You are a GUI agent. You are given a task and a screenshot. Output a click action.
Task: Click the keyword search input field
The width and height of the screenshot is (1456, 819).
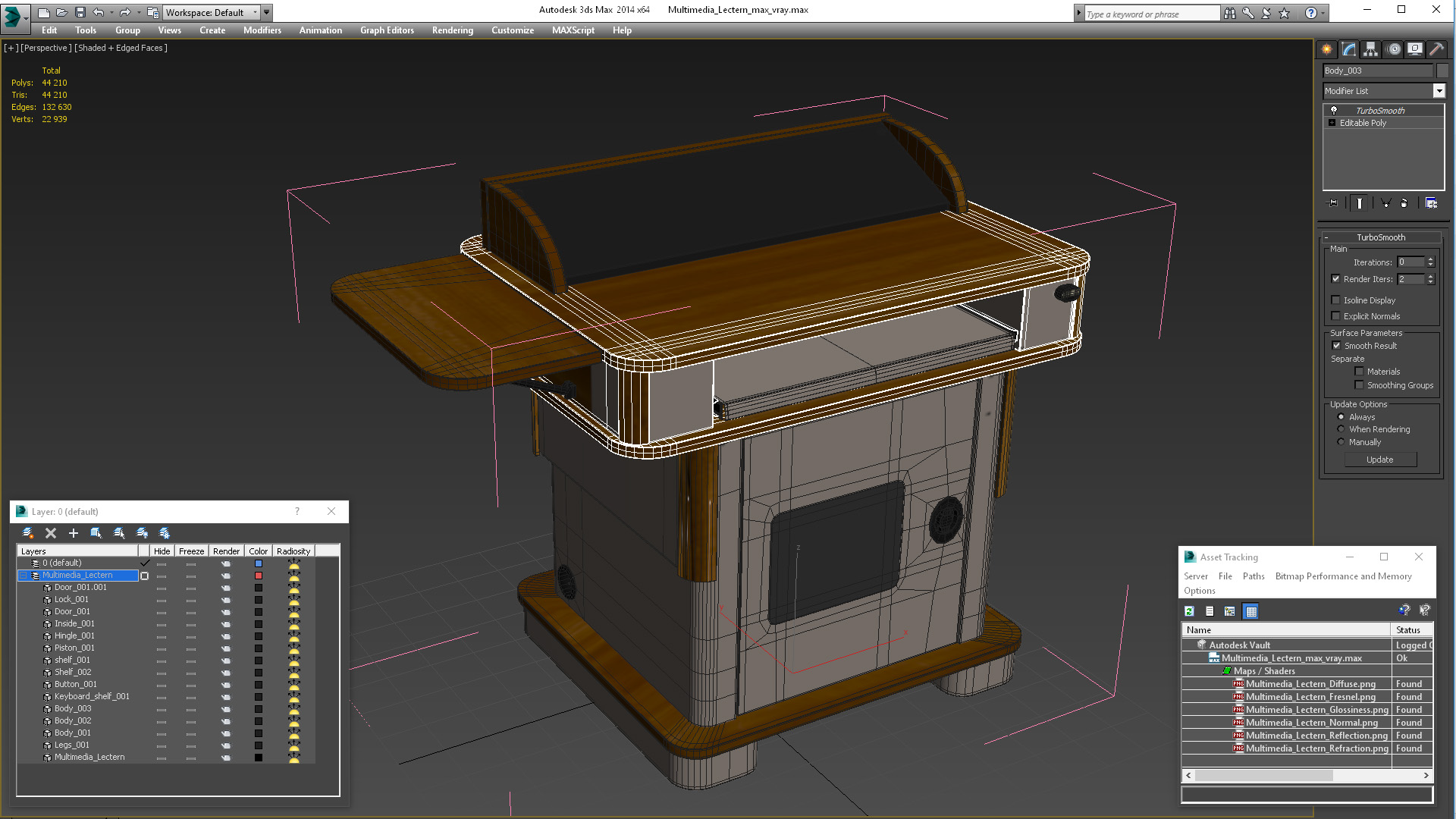tap(1151, 14)
